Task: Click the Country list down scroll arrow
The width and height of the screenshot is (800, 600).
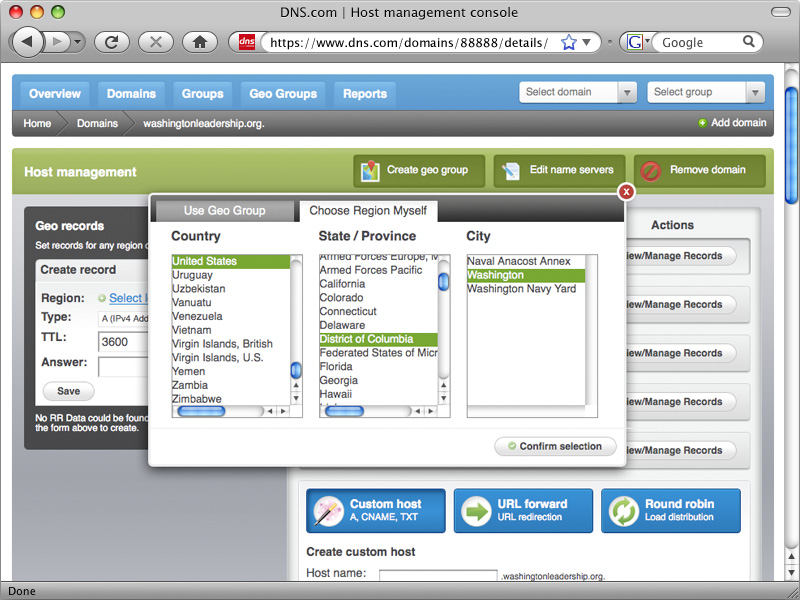Action: [x=296, y=398]
